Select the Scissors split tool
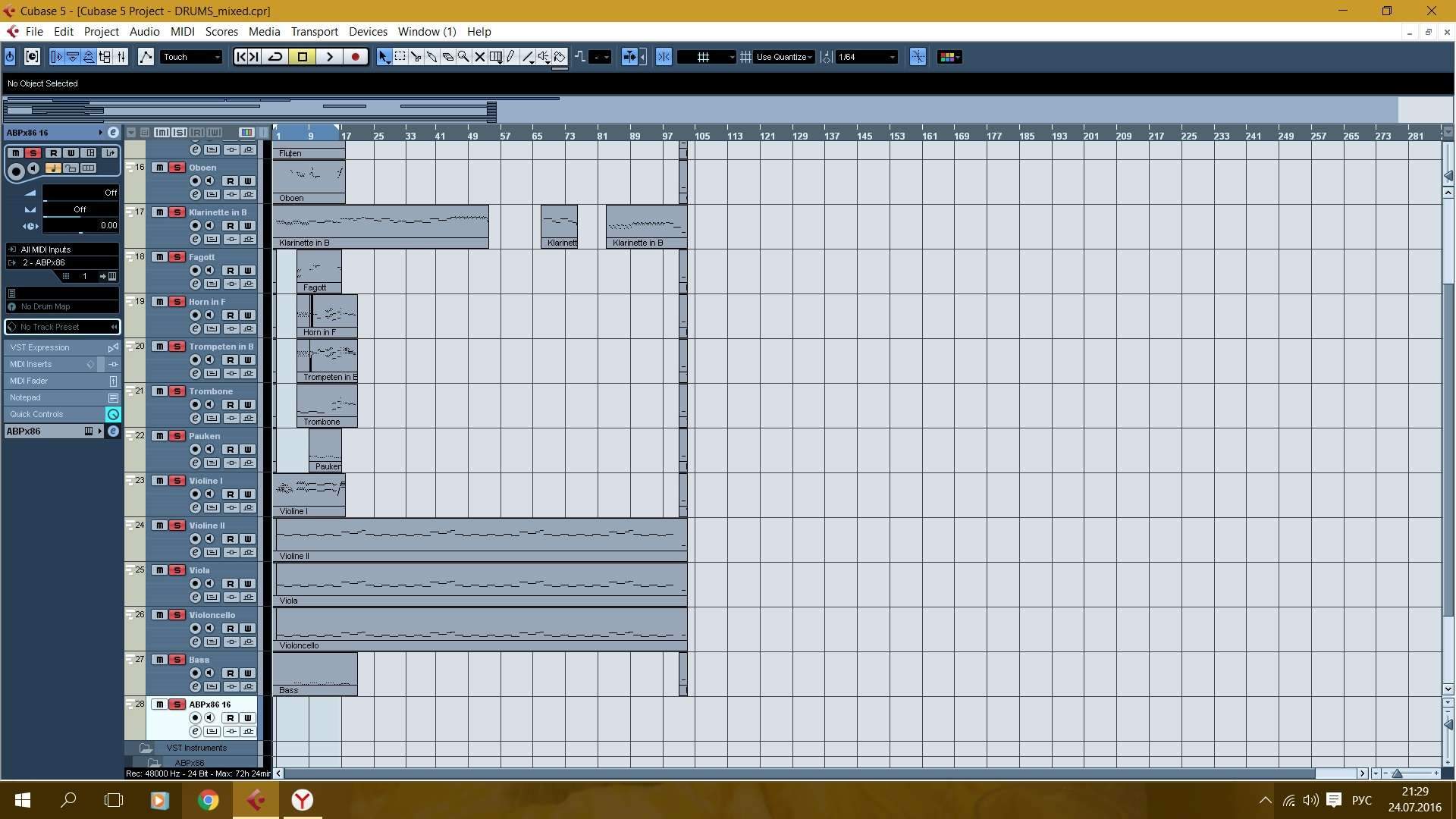 click(x=416, y=57)
